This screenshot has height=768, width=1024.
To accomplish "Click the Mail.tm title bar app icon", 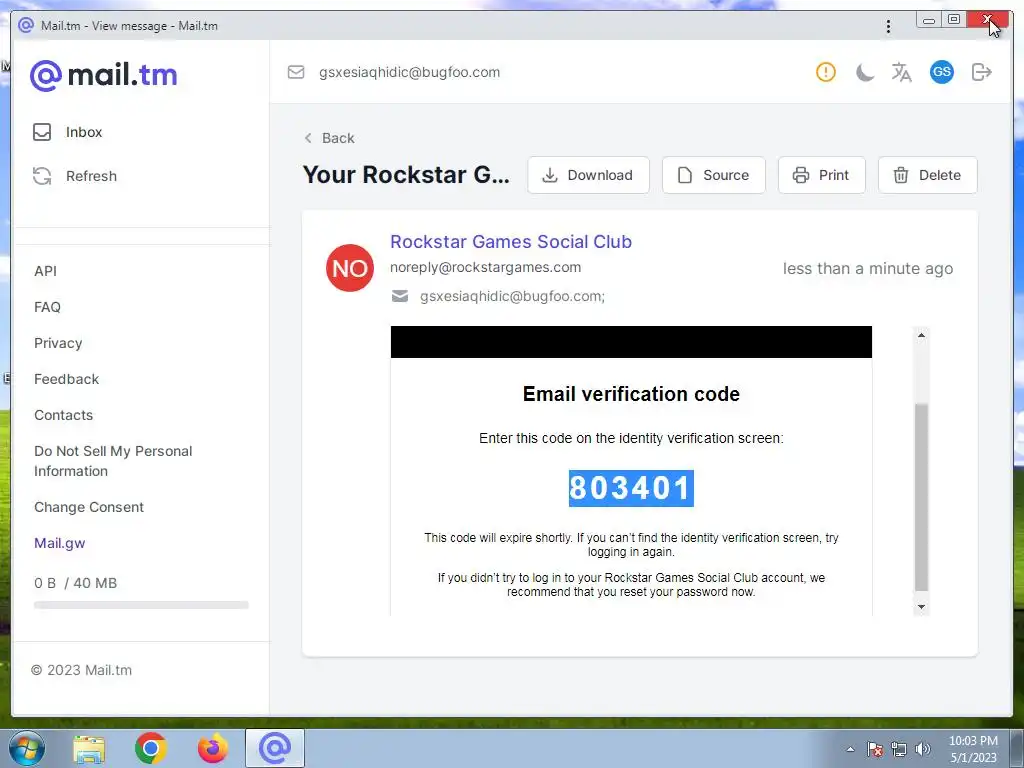I will [25, 25].
